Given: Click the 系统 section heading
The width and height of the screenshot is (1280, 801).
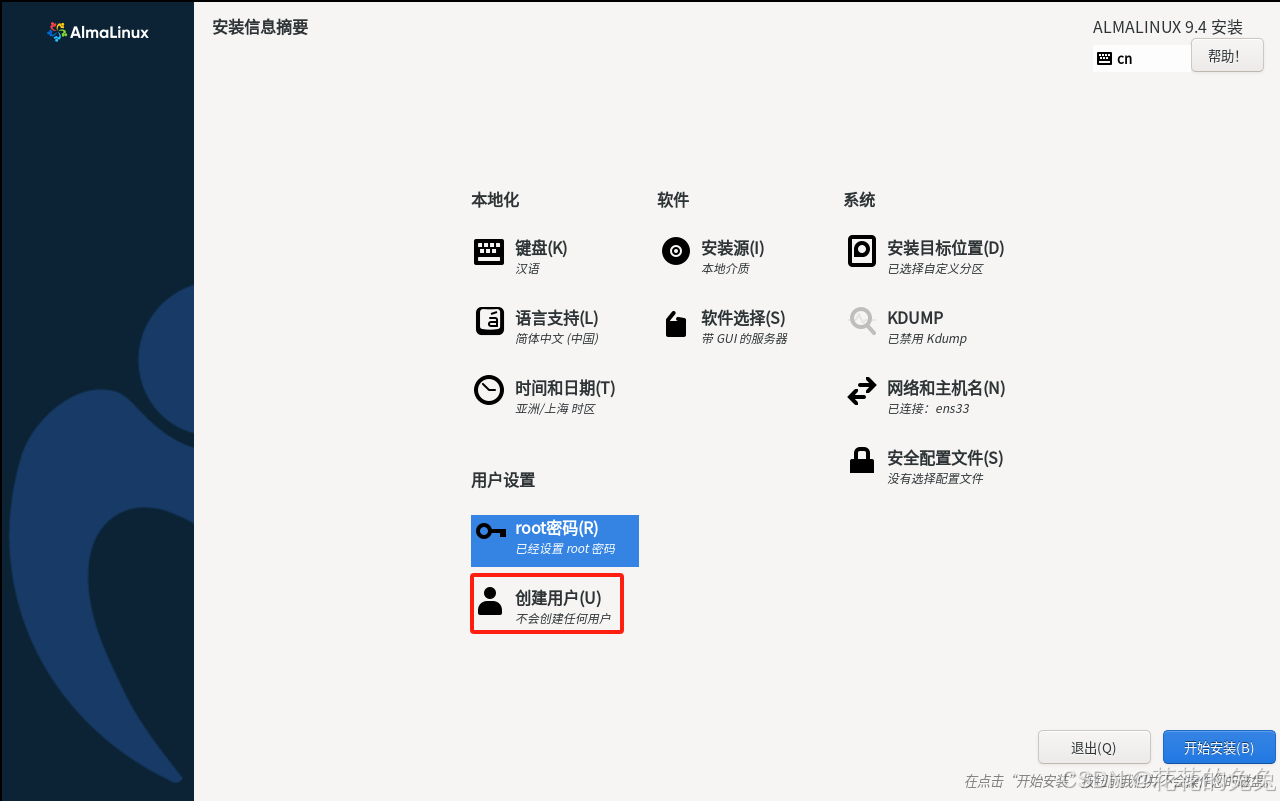Looking at the screenshot, I should coord(859,200).
